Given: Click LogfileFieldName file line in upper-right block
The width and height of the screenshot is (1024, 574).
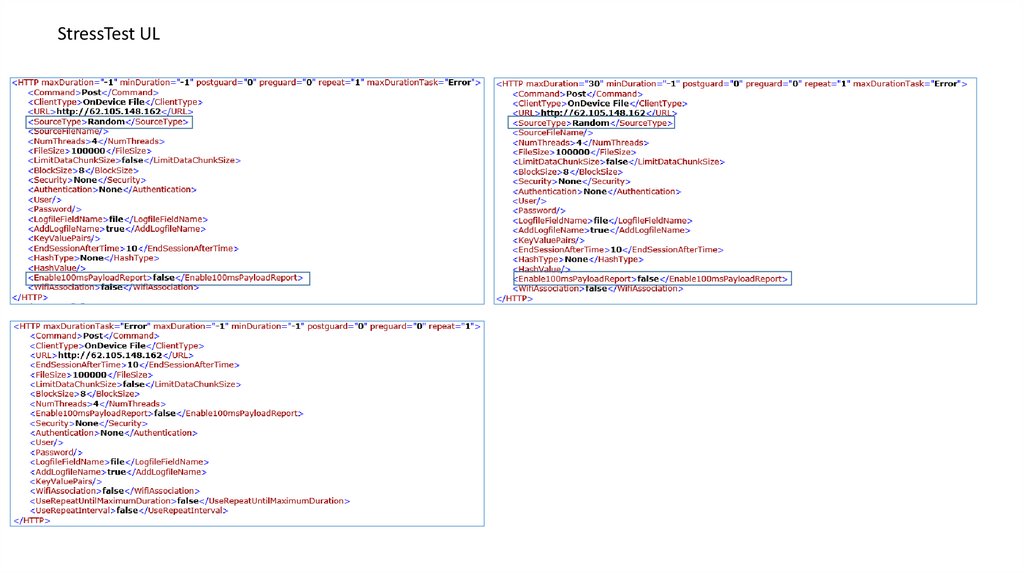Looking at the screenshot, I should point(602,221).
